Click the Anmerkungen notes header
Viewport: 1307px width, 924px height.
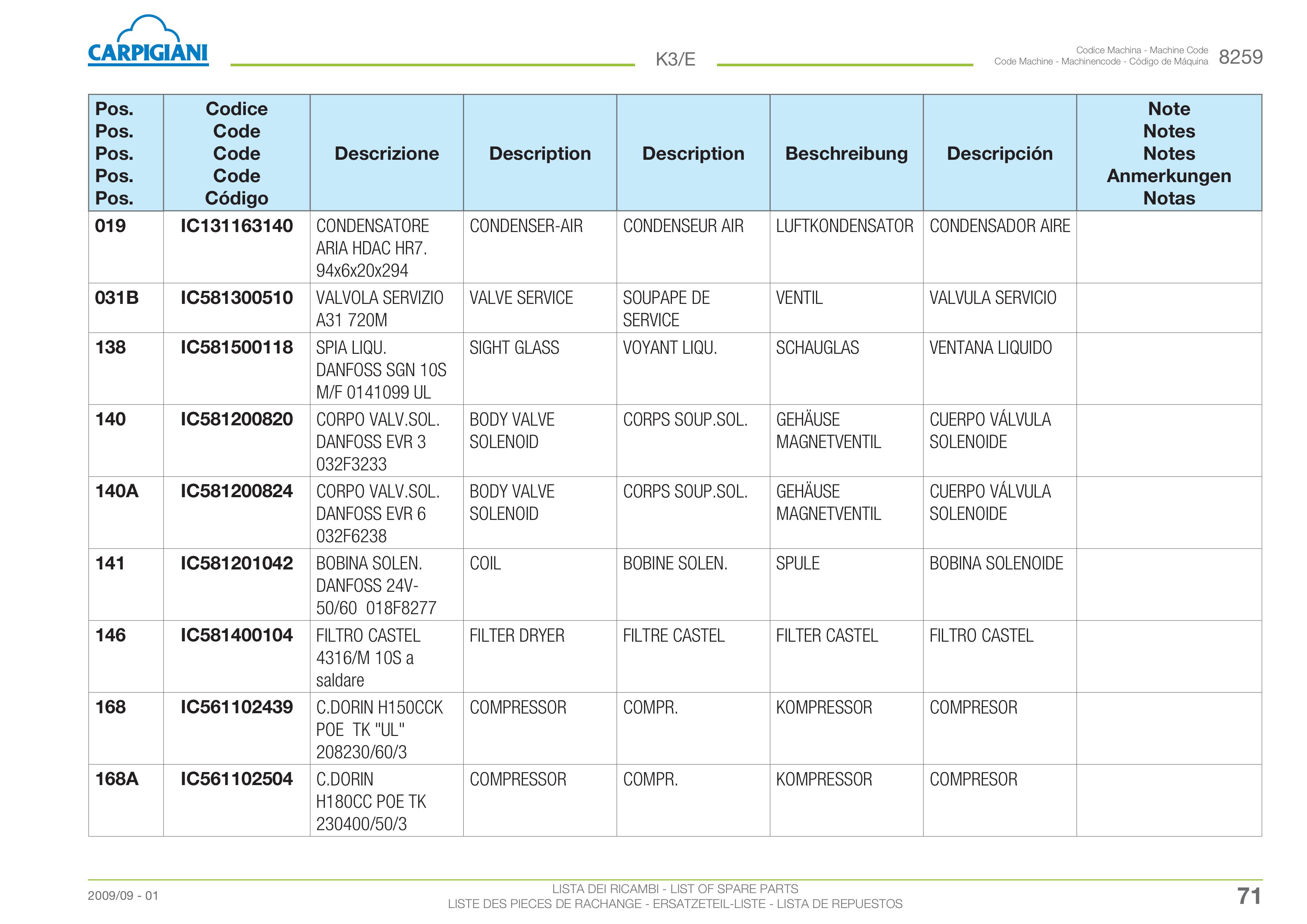1169,175
